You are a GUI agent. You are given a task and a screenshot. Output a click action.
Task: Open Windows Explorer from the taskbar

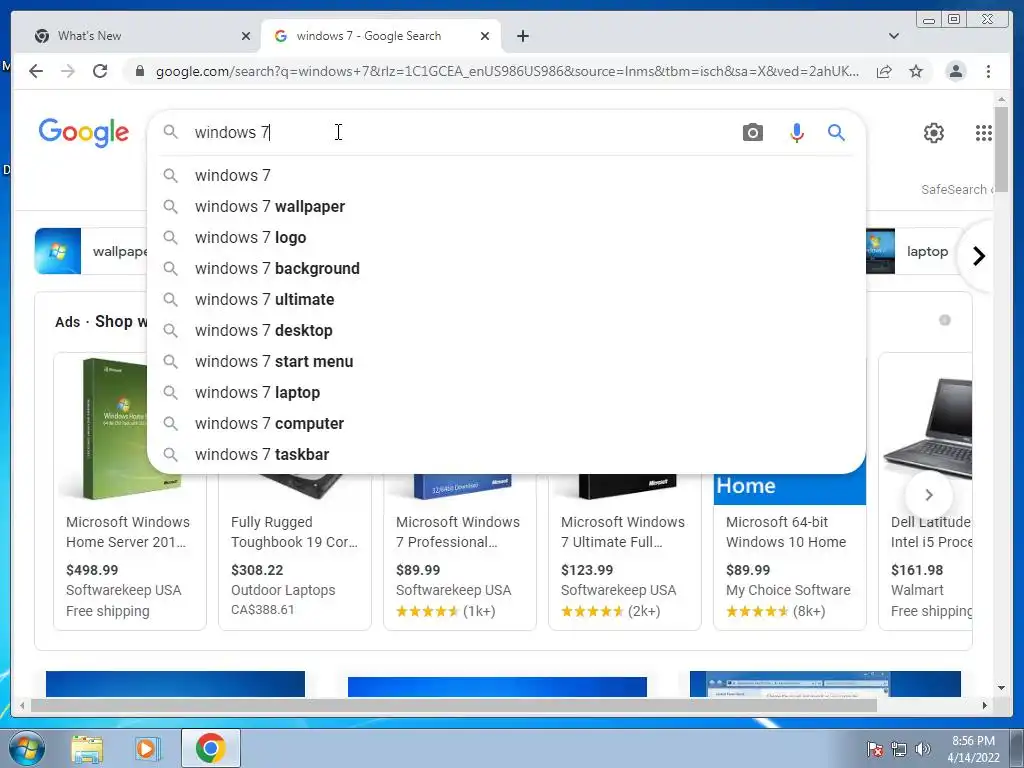(87, 749)
